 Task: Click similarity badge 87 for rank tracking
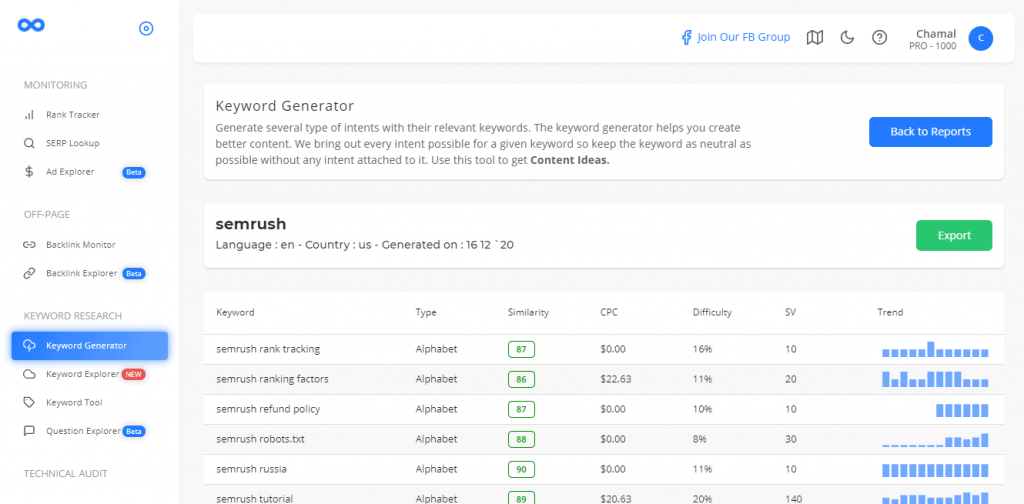[x=521, y=349]
